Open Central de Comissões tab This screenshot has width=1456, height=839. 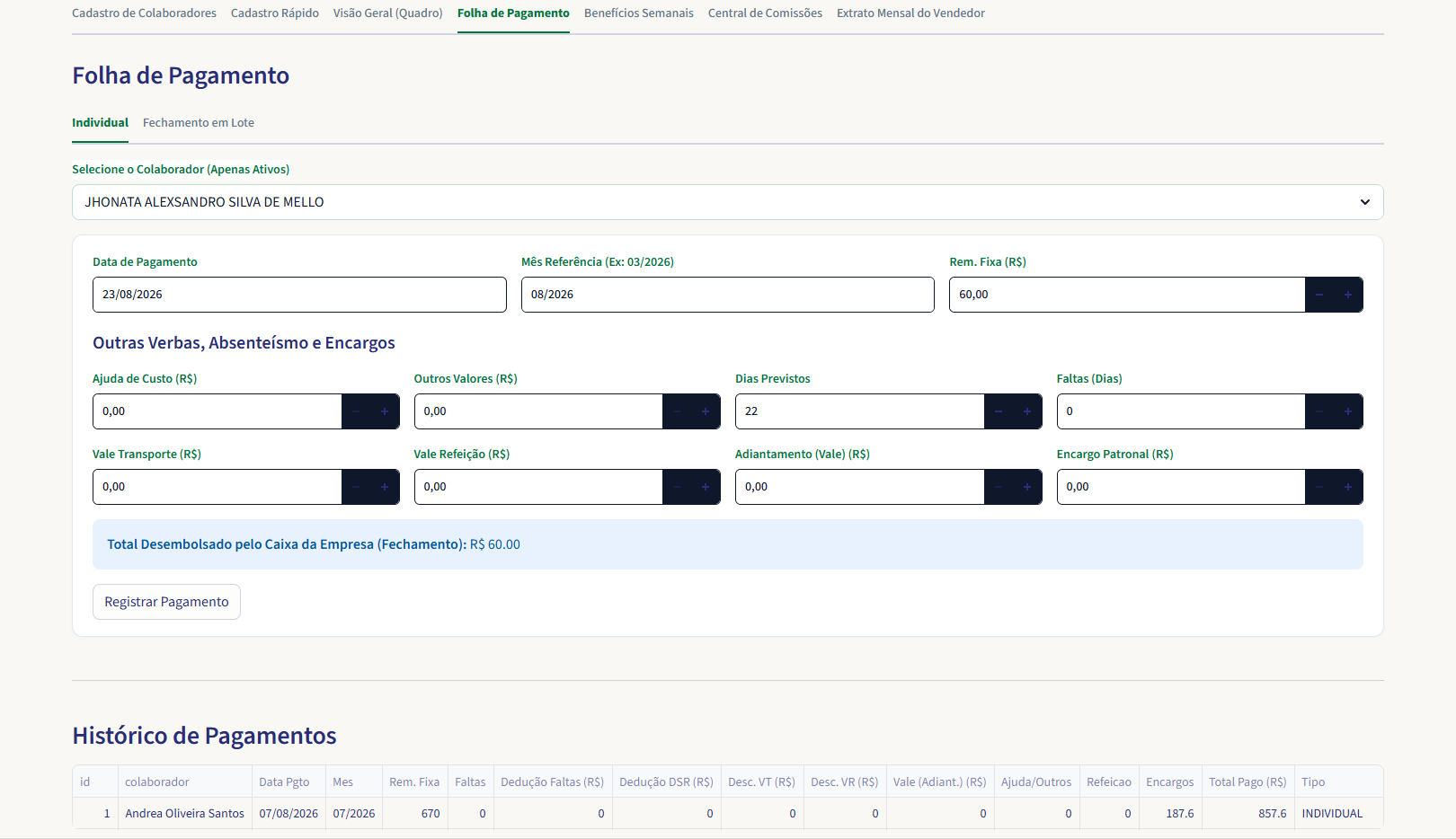click(765, 13)
